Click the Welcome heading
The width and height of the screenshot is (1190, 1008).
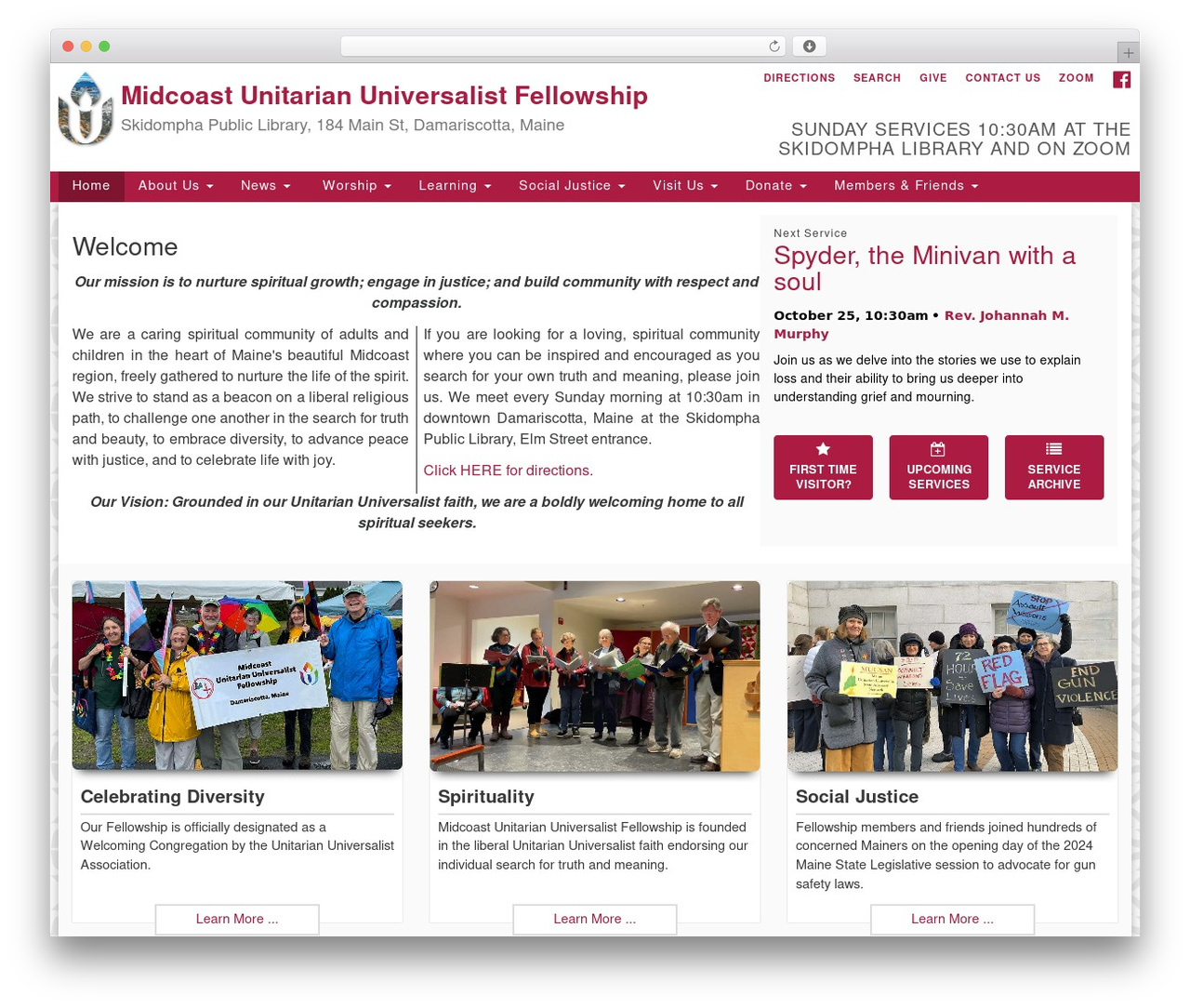[x=126, y=246]
